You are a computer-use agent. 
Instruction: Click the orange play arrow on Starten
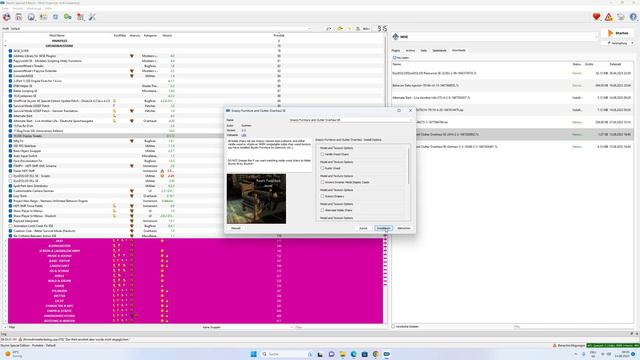tap(610, 33)
